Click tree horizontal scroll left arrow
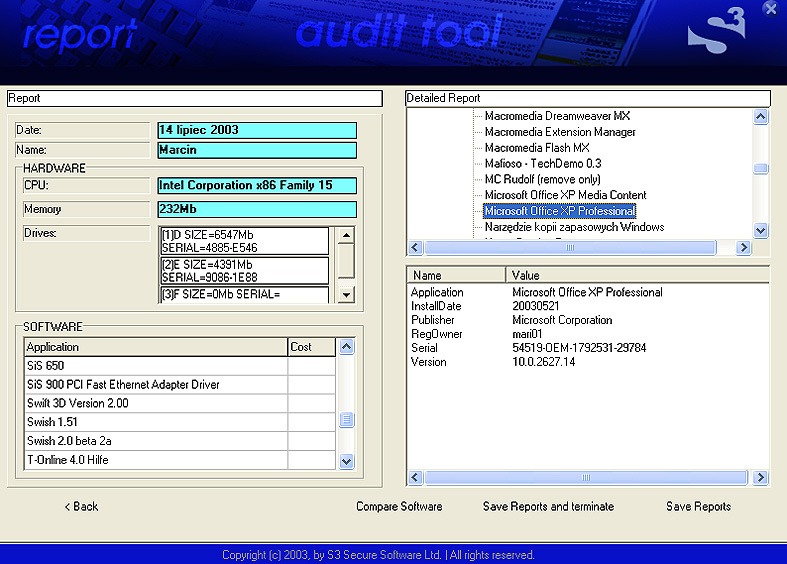Screen dimensions: 787x564 pyautogui.click(x=415, y=247)
